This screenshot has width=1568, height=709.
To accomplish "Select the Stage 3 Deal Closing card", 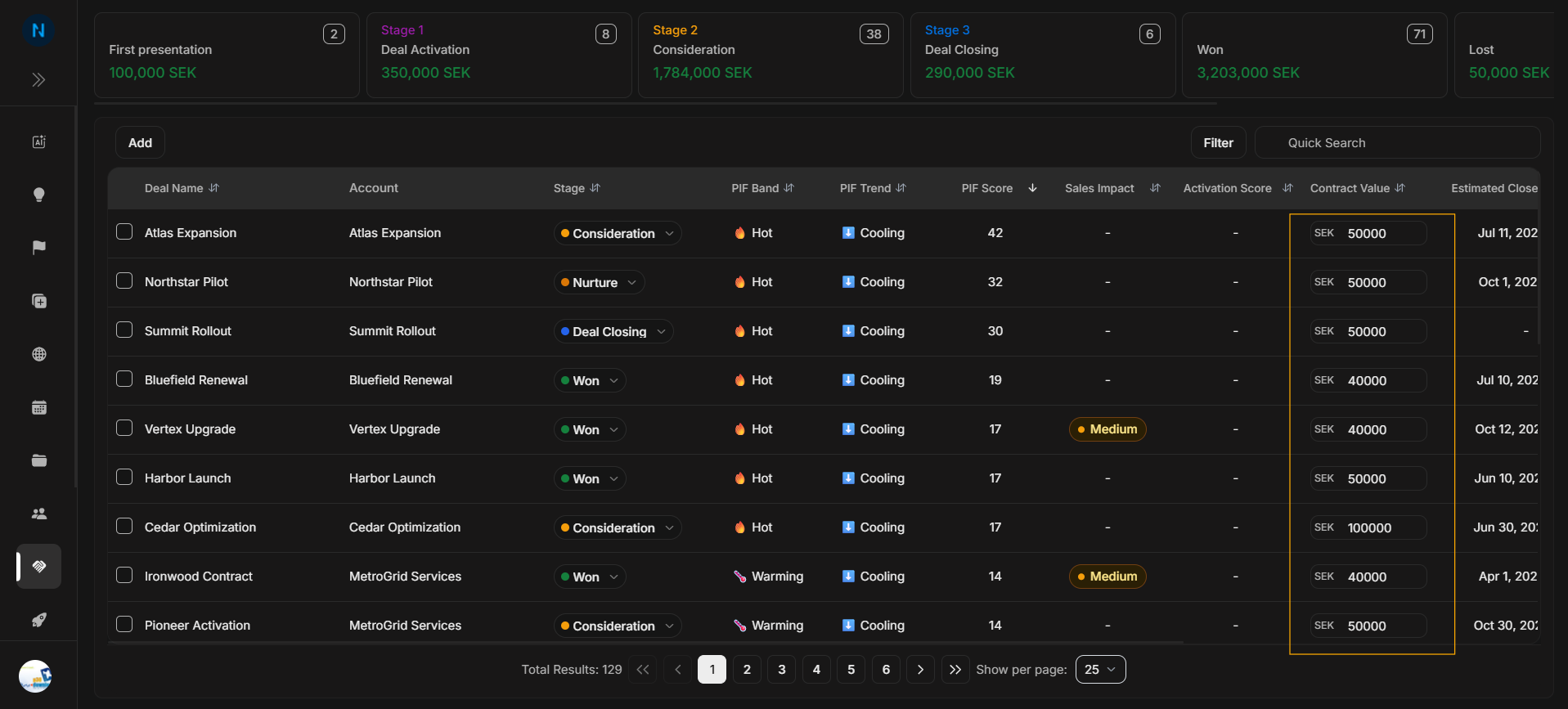I will (1043, 55).
